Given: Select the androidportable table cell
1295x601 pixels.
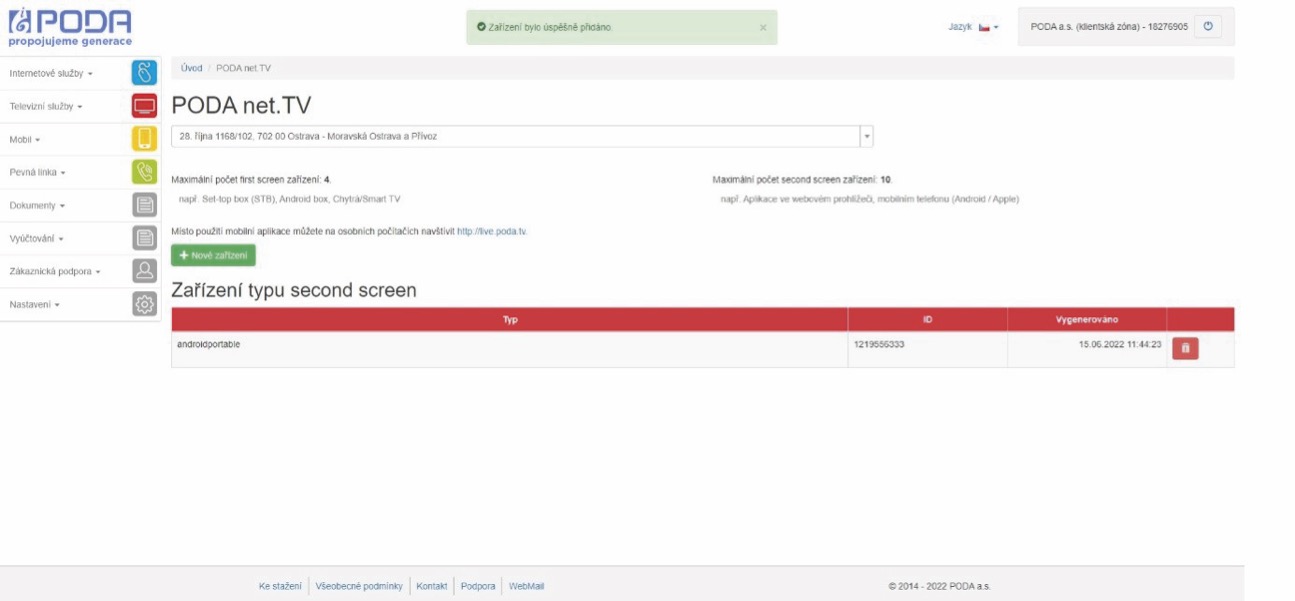Looking at the screenshot, I should click(510, 349).
